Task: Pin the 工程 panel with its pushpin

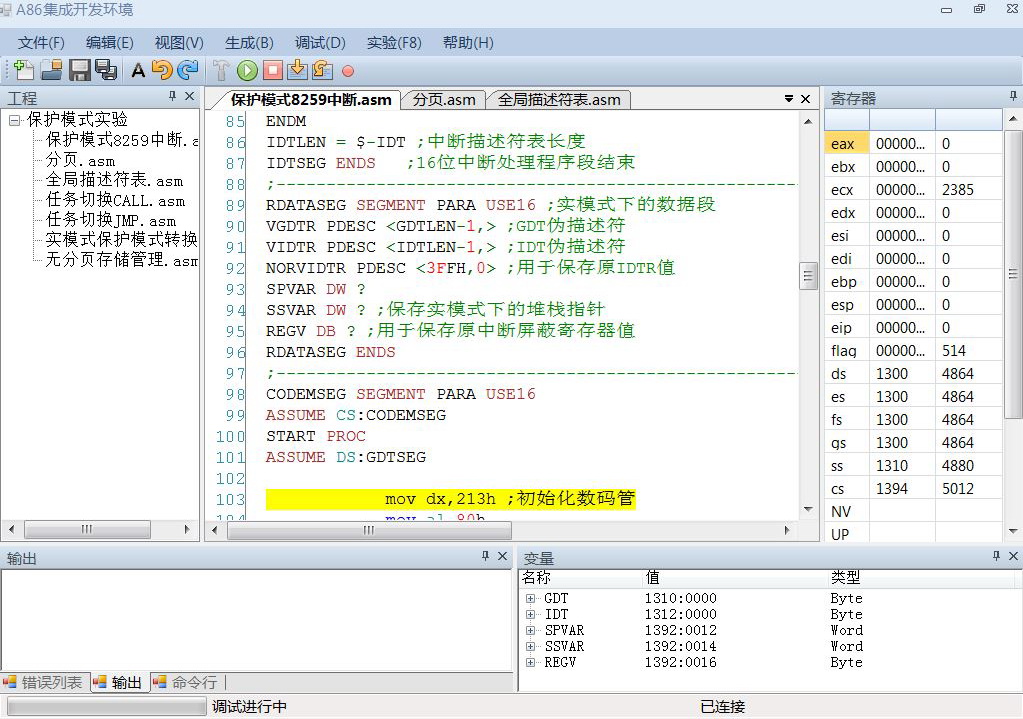Action: (x=174, y=97)
